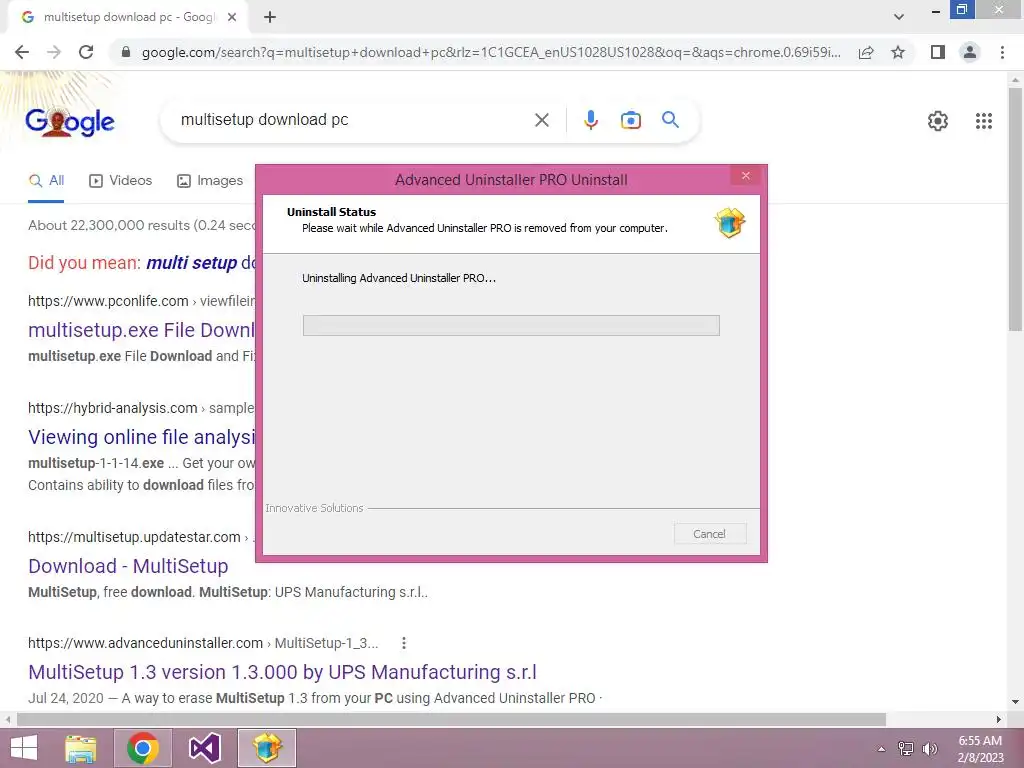
Task: Start a voice search with microphone
Action: 590,120
